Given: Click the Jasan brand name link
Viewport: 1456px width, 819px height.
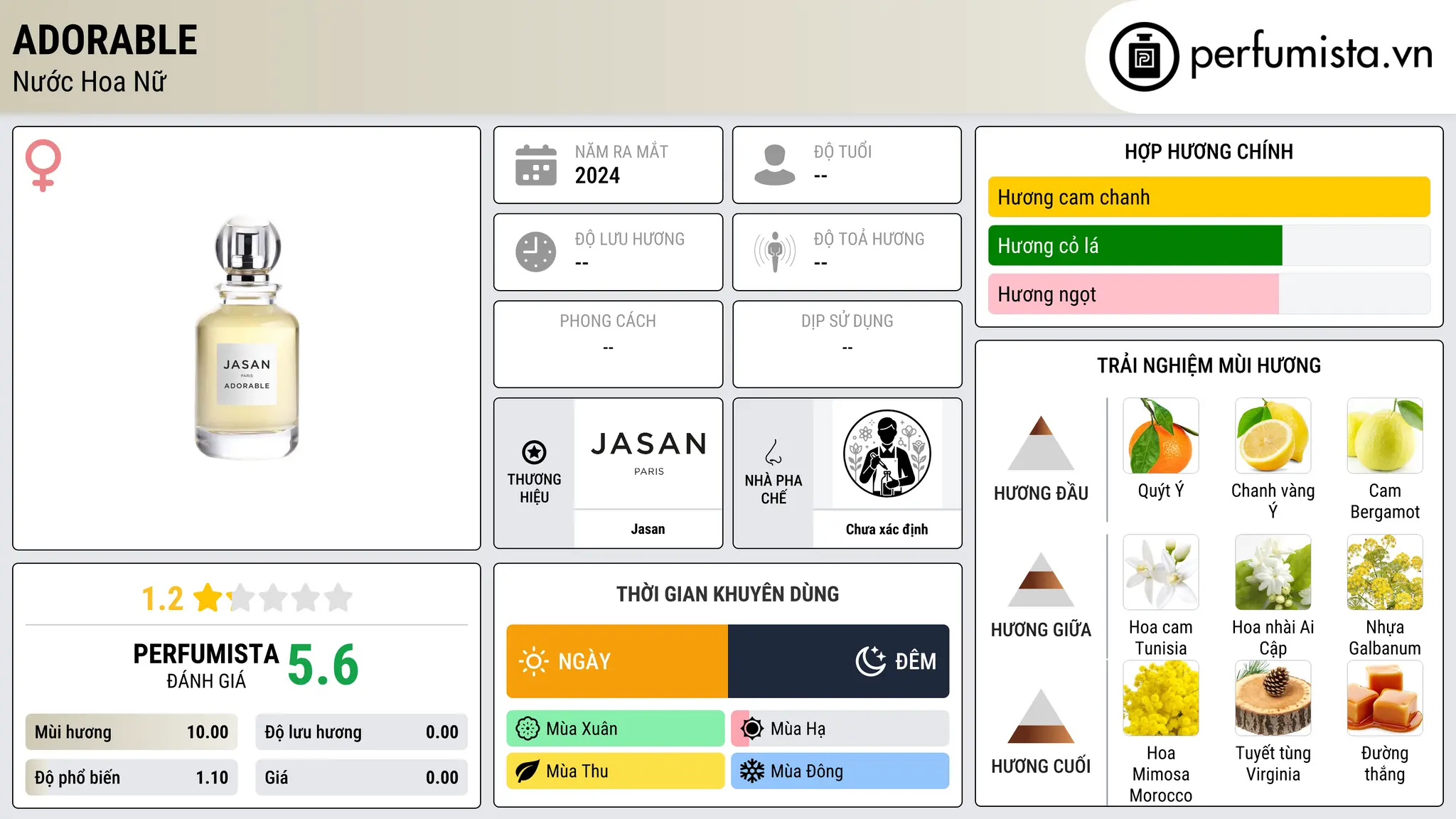Looking at the screenshot, I should coord(648,529).
